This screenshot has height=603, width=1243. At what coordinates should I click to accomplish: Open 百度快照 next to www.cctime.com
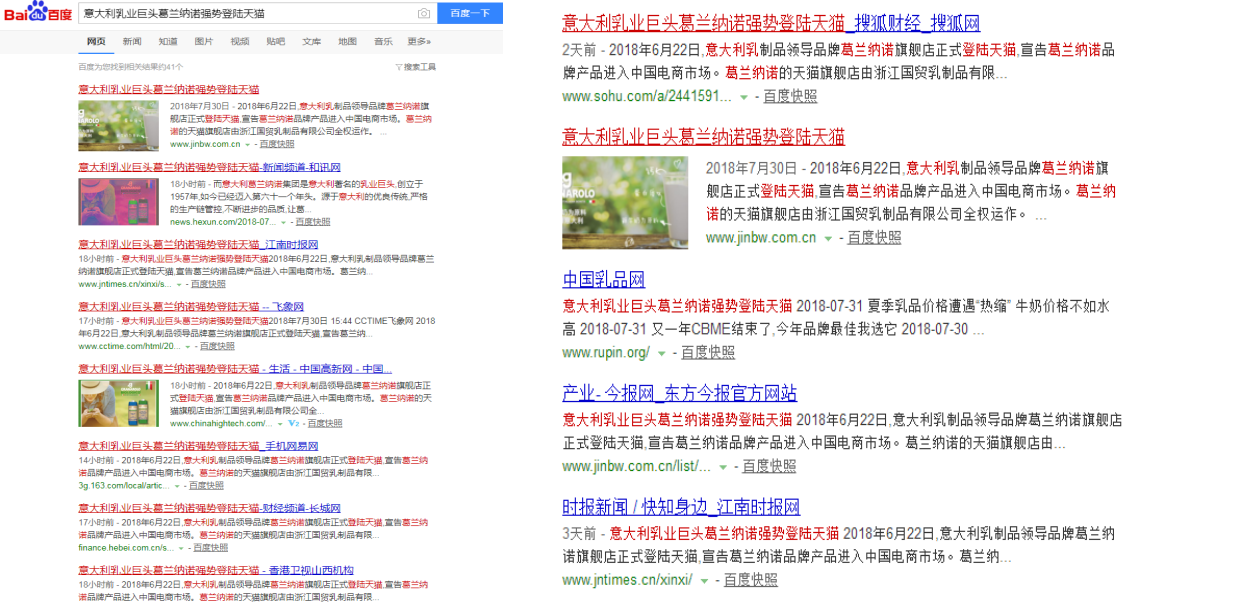tap(217, 347)
